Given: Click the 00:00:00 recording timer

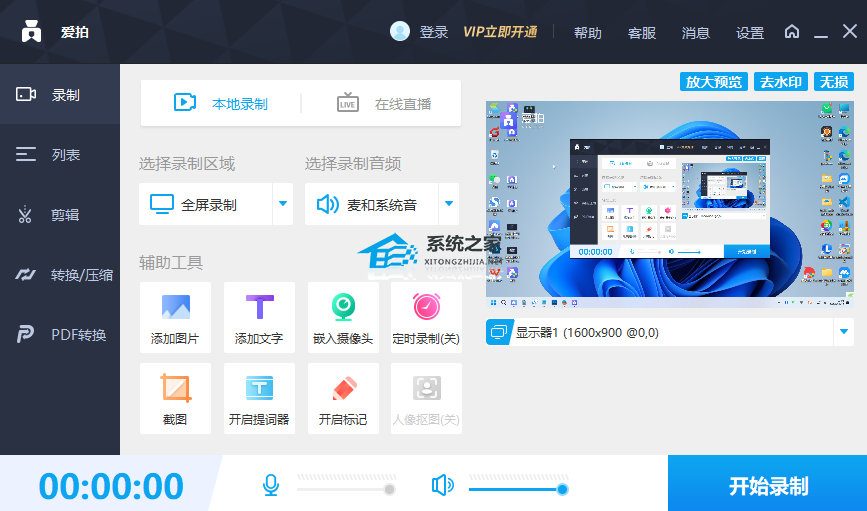Looking at the screenshot, I should (111, 486).
